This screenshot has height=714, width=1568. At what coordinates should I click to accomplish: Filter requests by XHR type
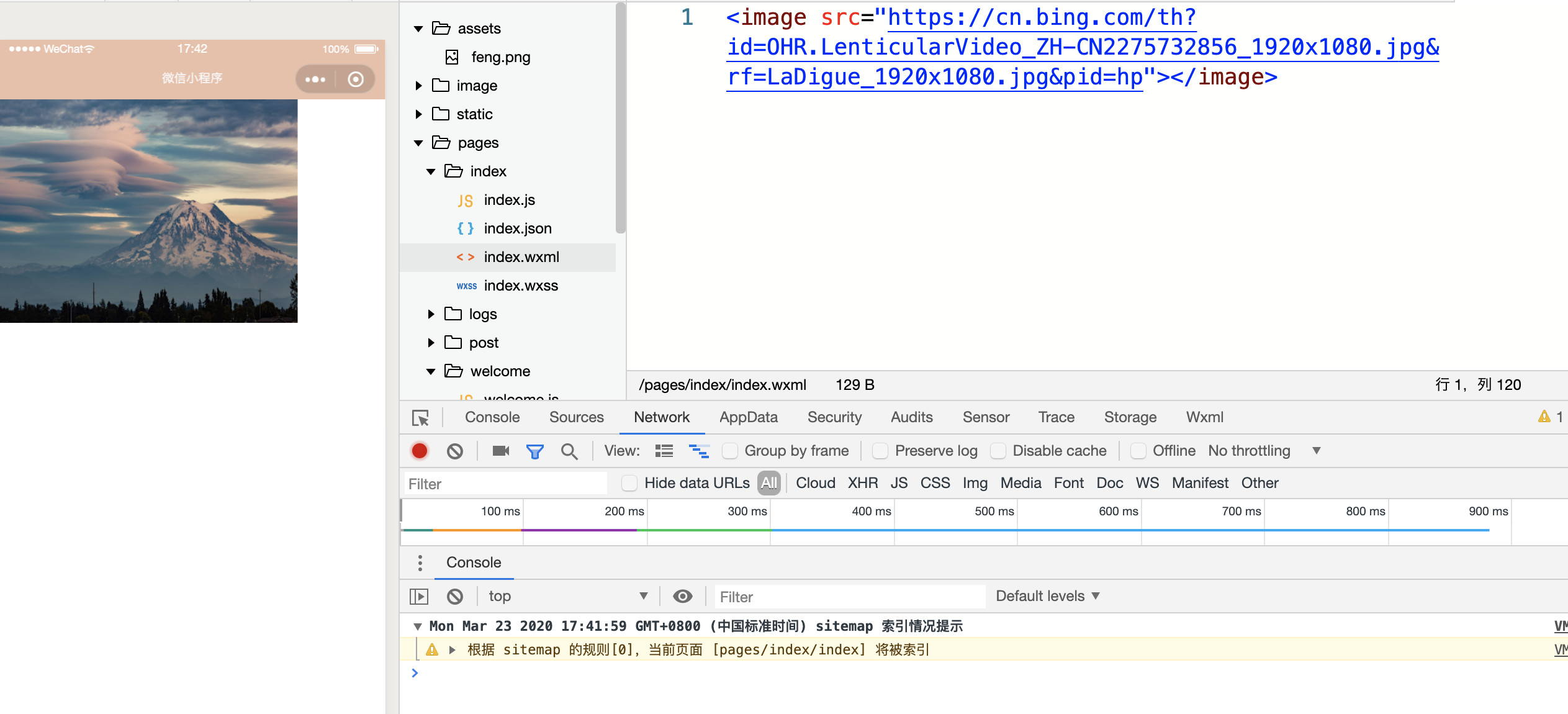[x=862, y=483]
